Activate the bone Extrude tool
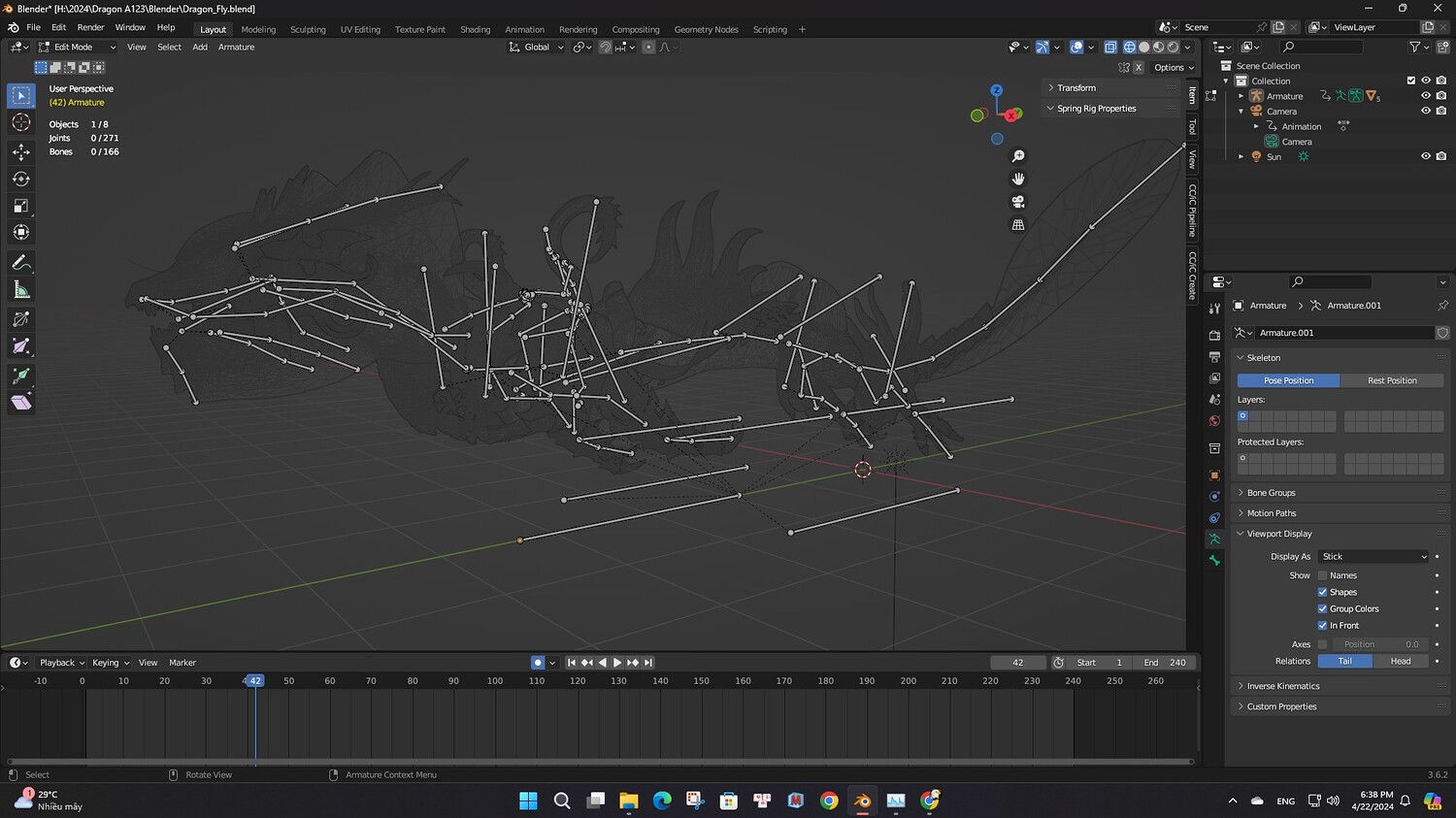 point(21,376)
